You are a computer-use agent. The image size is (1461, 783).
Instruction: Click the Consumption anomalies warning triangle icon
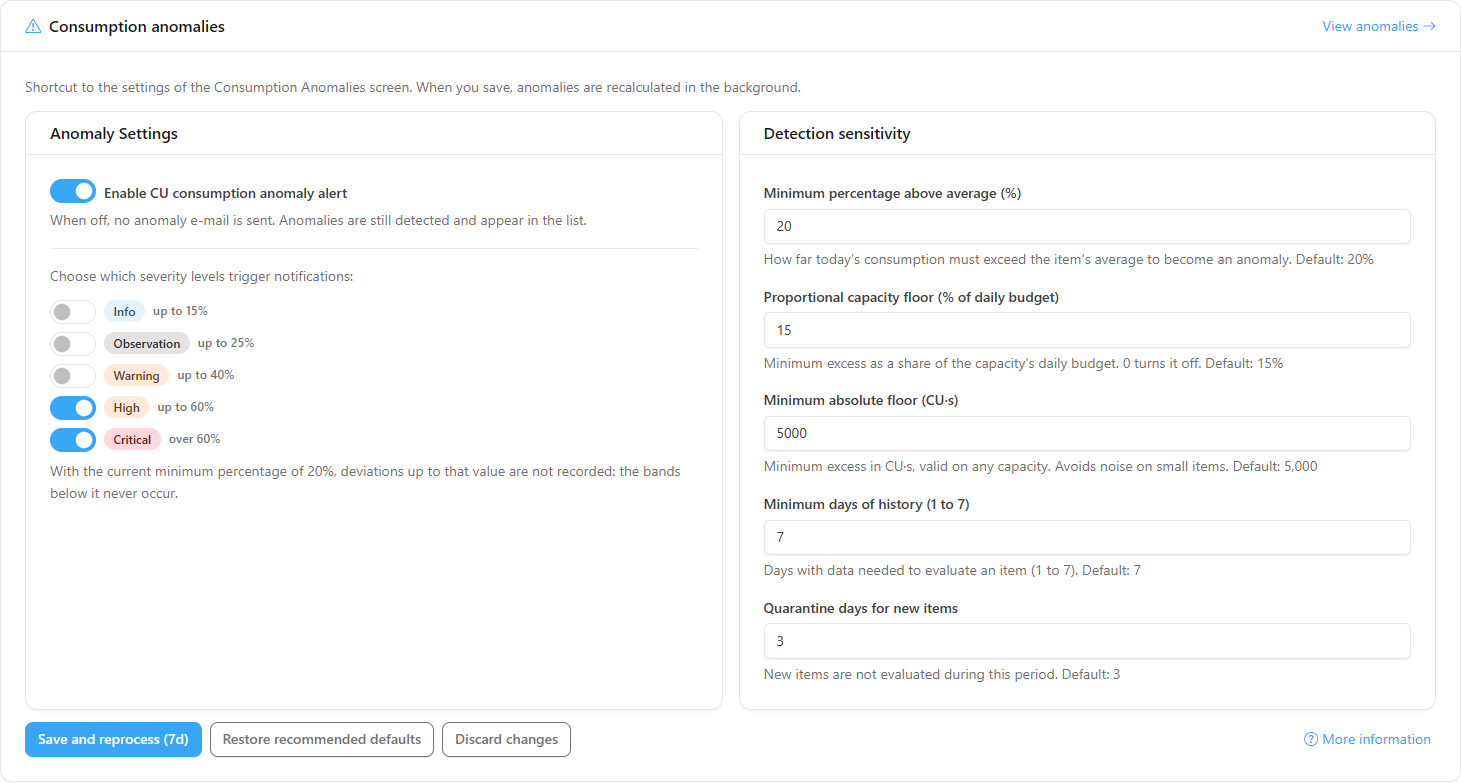click(33, 27)
